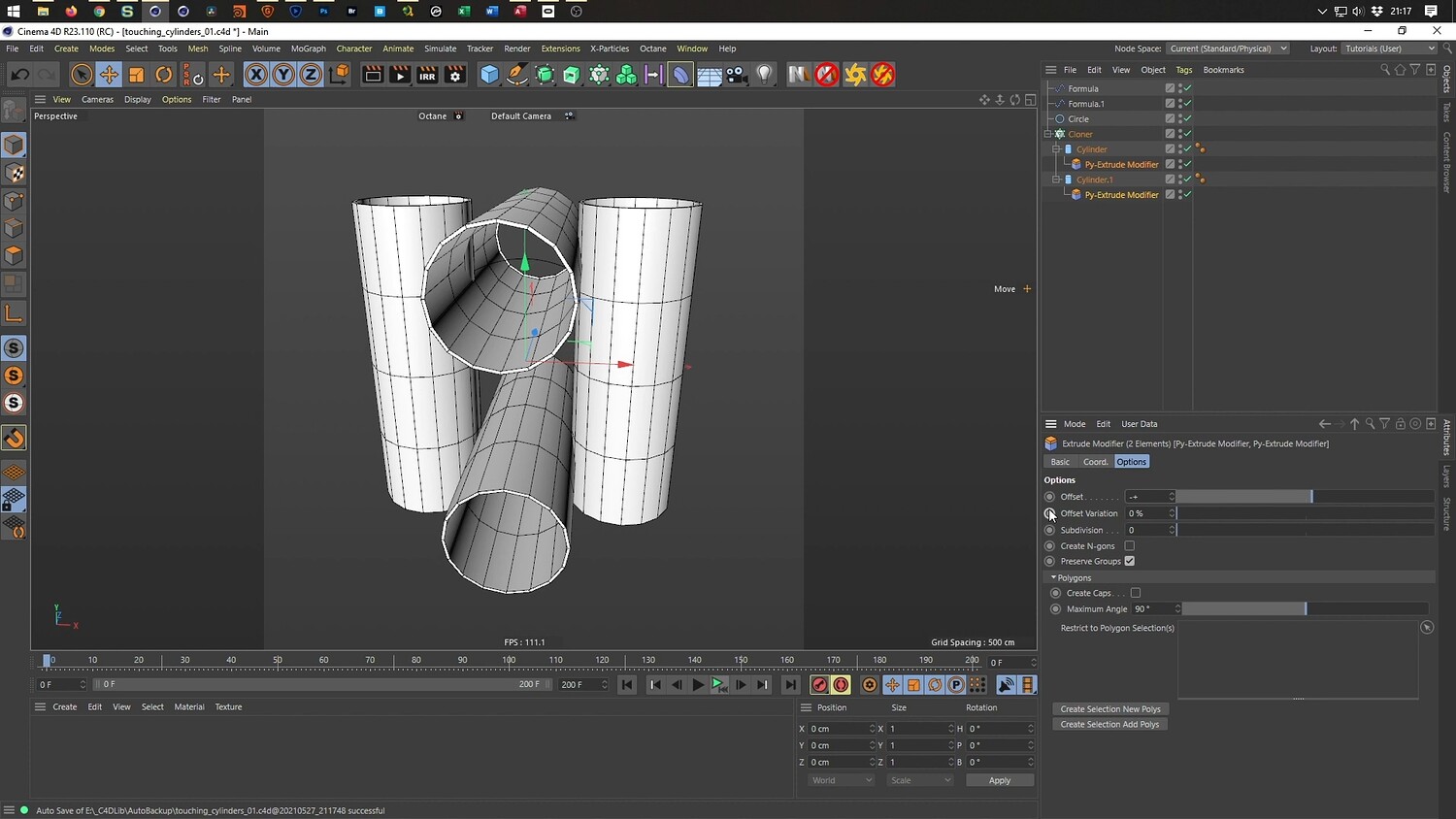The height and width of the screenshot is (819, 1456).
Task: Adjust the Maximum Angle slider
Action: click(1305, 609)
